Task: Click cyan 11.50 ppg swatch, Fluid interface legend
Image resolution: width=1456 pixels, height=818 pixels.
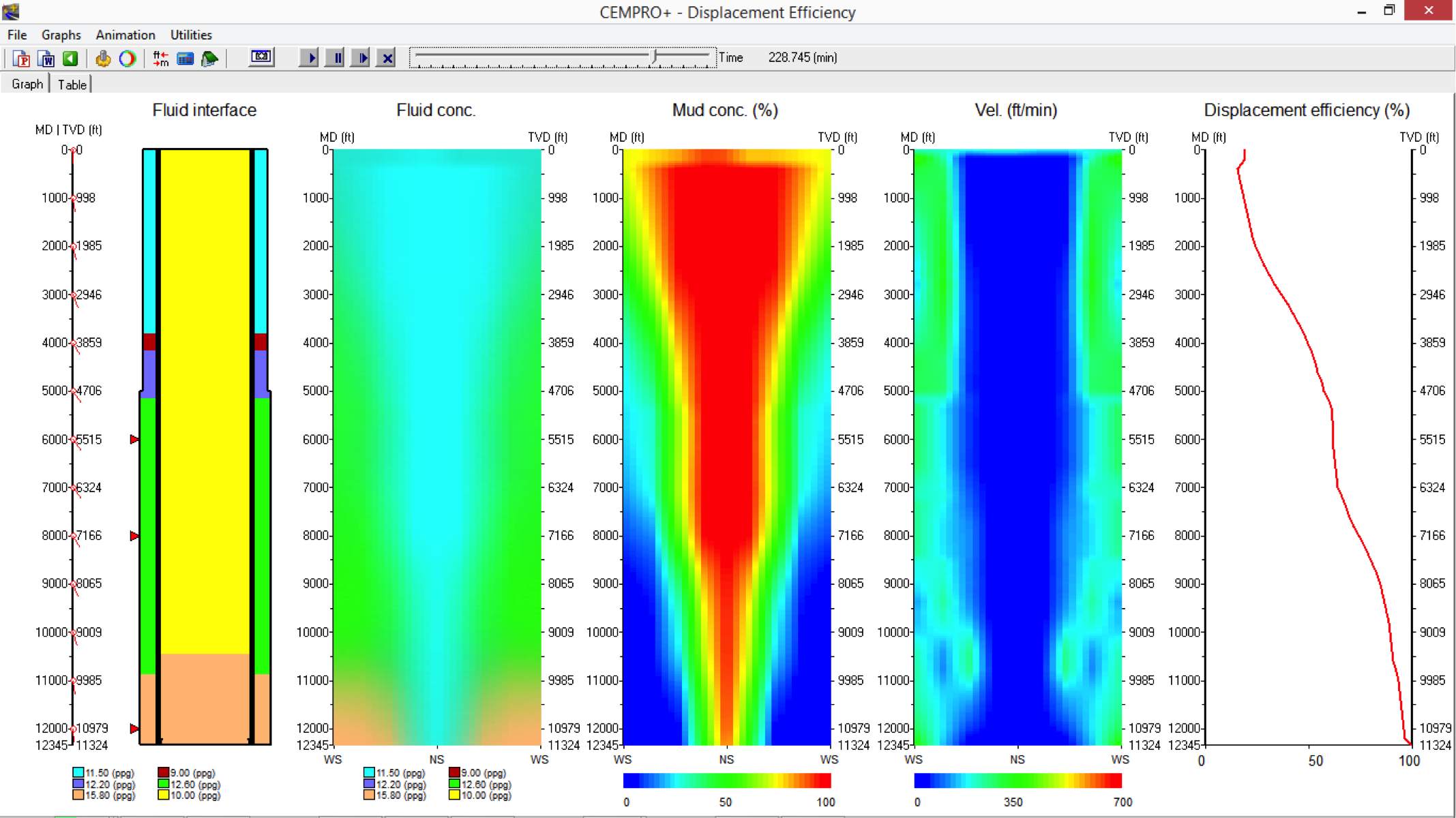Action: click(x=78, y=772)
